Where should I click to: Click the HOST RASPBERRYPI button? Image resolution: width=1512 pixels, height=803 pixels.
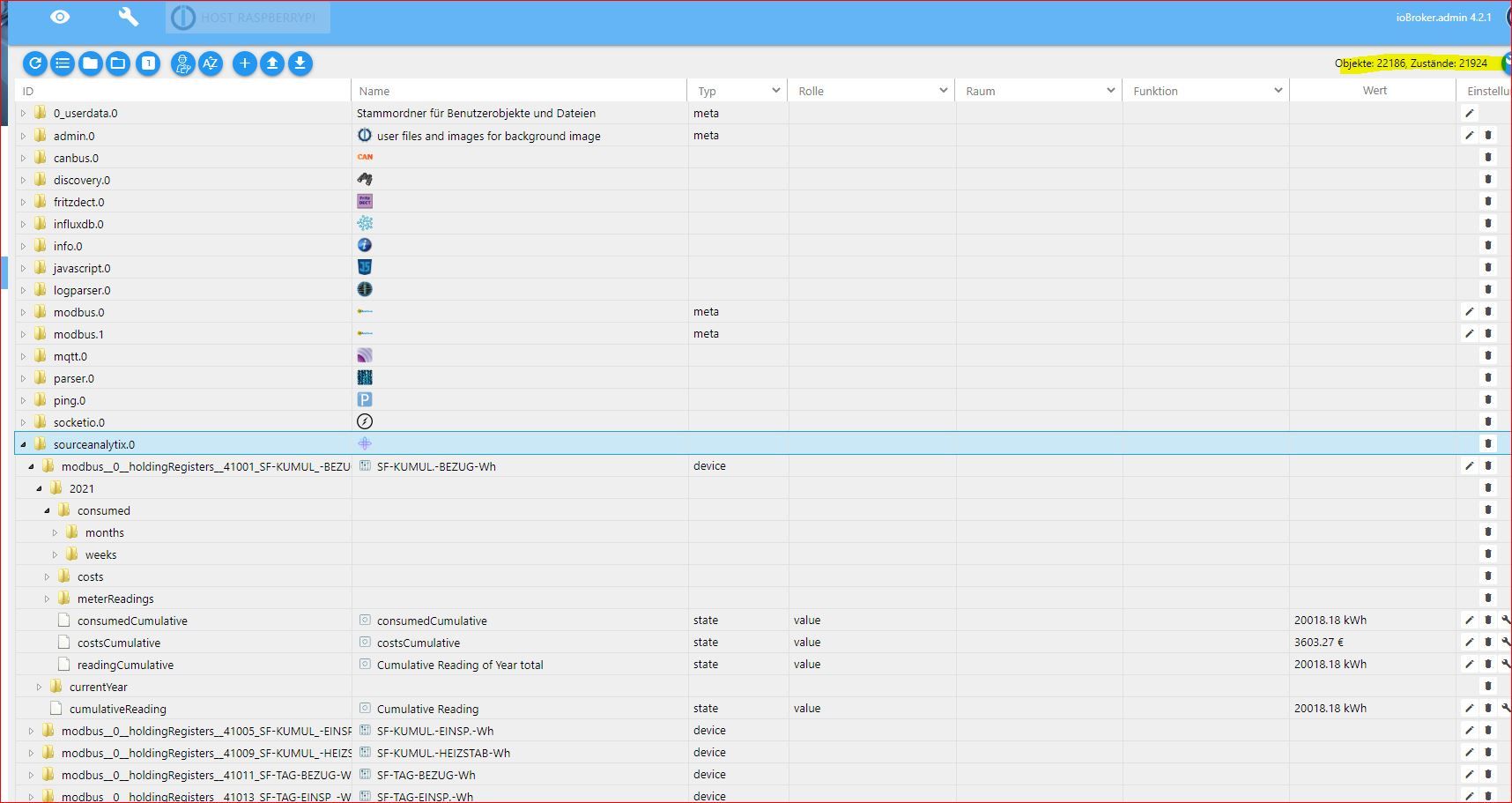coord(248,18)
